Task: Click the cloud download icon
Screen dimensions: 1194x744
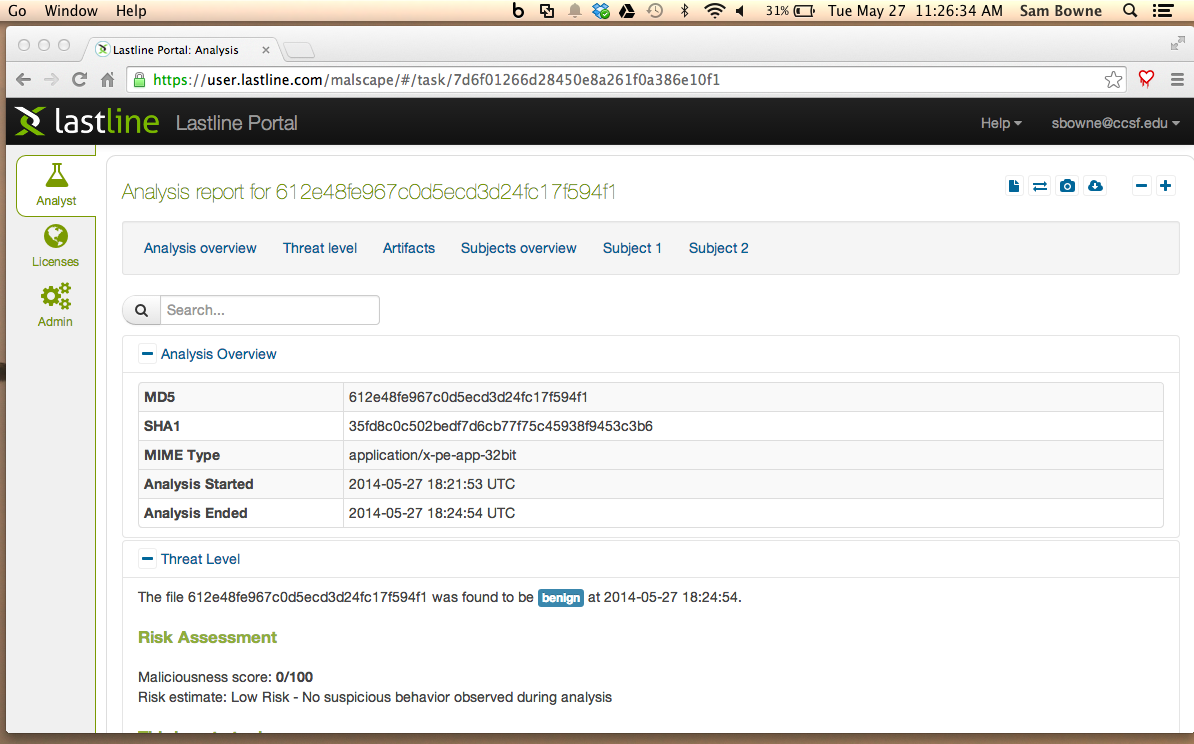Action: point(1095,186)
